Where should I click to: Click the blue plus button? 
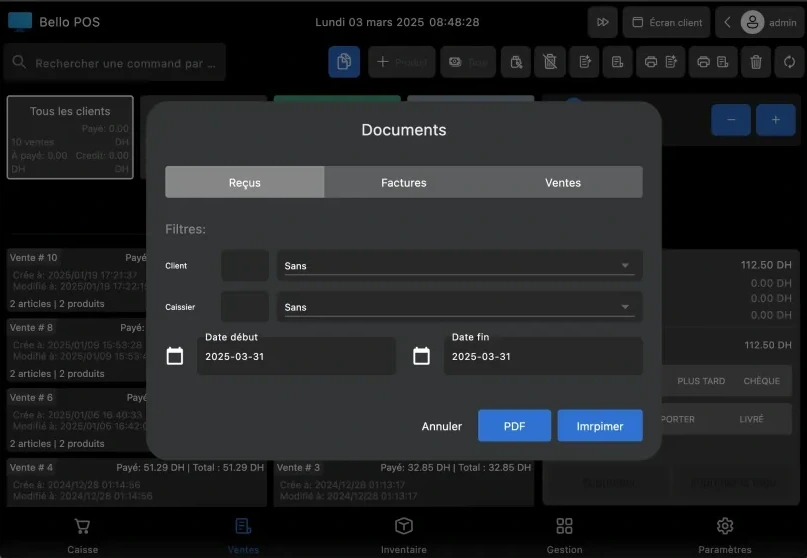(776, 120)
